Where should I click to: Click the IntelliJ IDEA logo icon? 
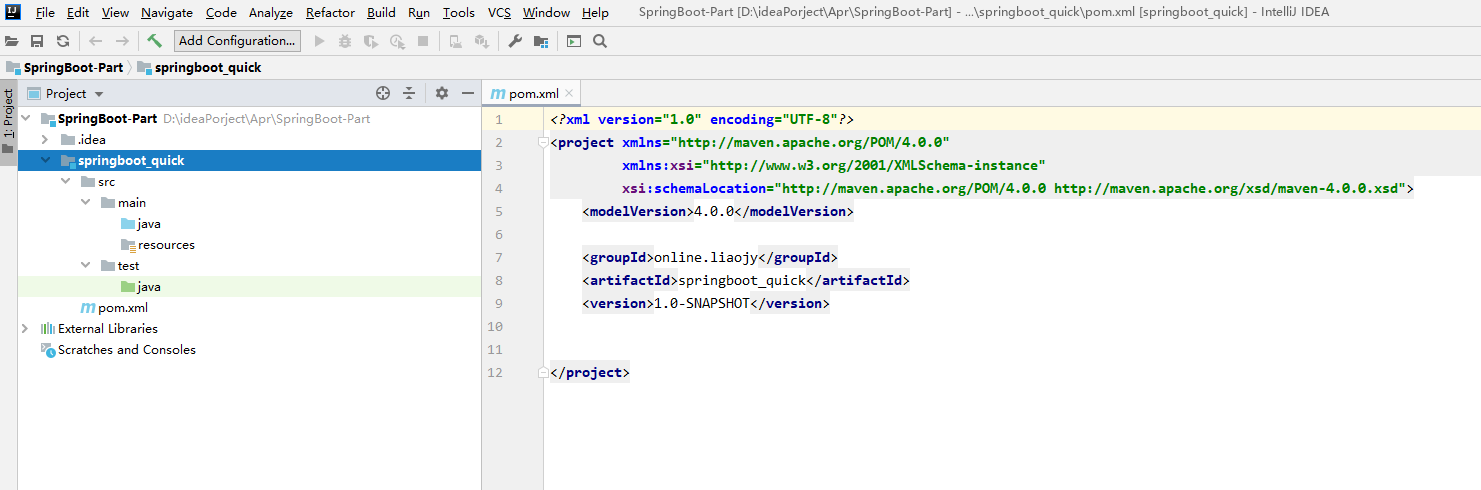coord(12,12)
